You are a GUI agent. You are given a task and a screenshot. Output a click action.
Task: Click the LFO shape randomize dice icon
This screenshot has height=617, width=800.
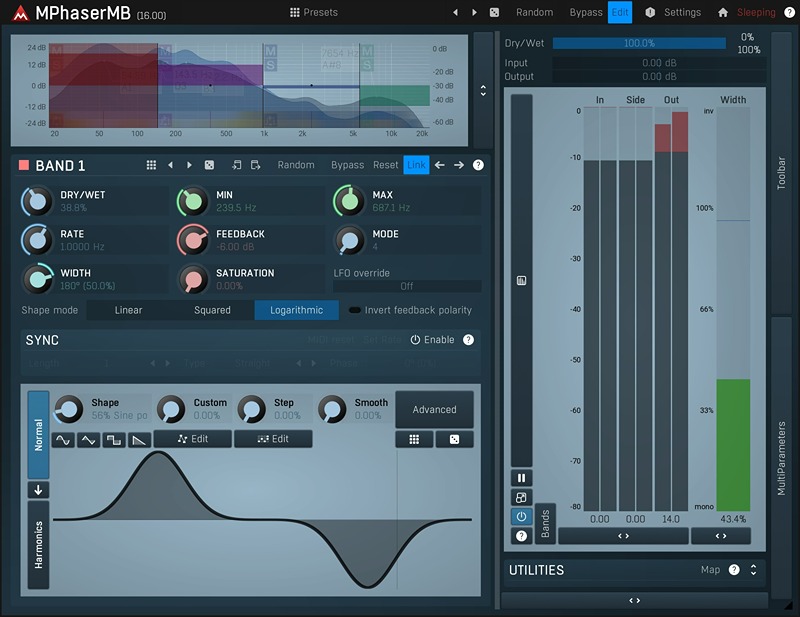[454, 439]
